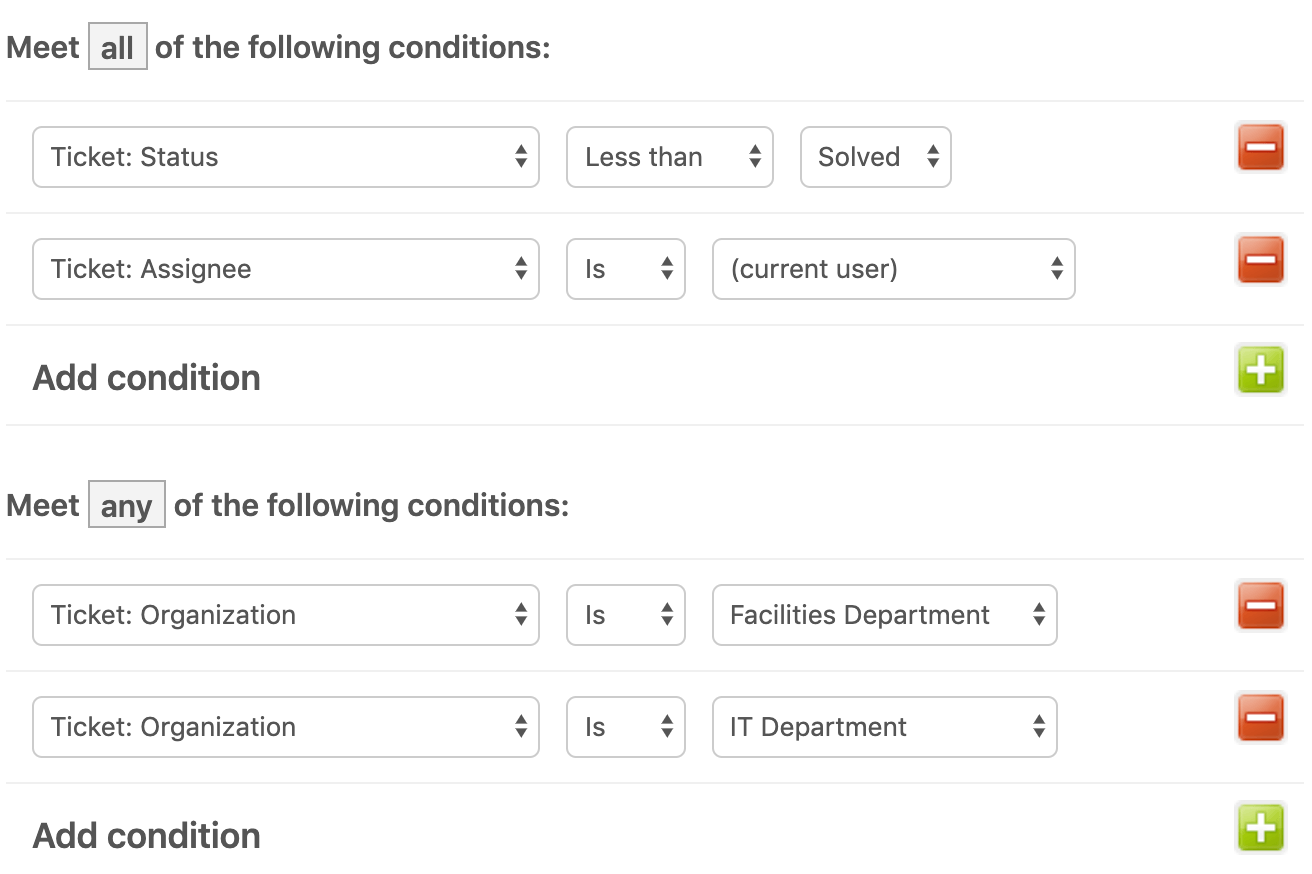Click Add condition under all conditions
Viewport: 1312px width, 874px height.
[x=147, y=378]
